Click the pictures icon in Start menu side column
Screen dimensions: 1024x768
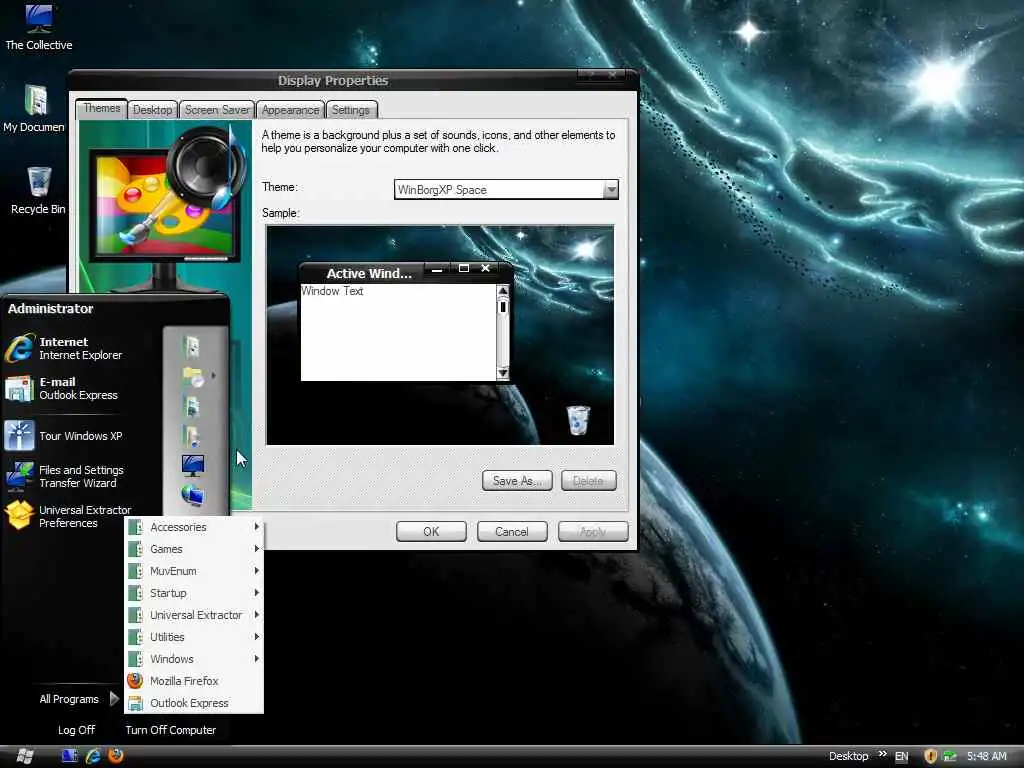(192, 406)
